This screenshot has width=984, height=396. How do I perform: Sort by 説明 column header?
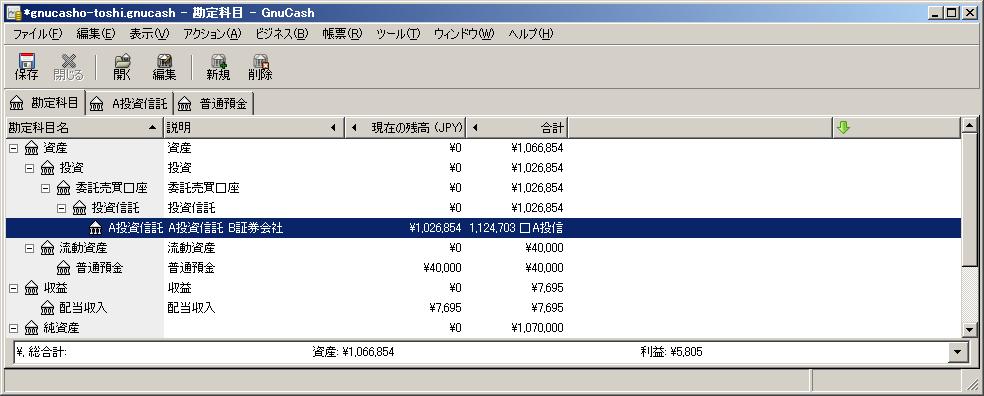[254, 128]
